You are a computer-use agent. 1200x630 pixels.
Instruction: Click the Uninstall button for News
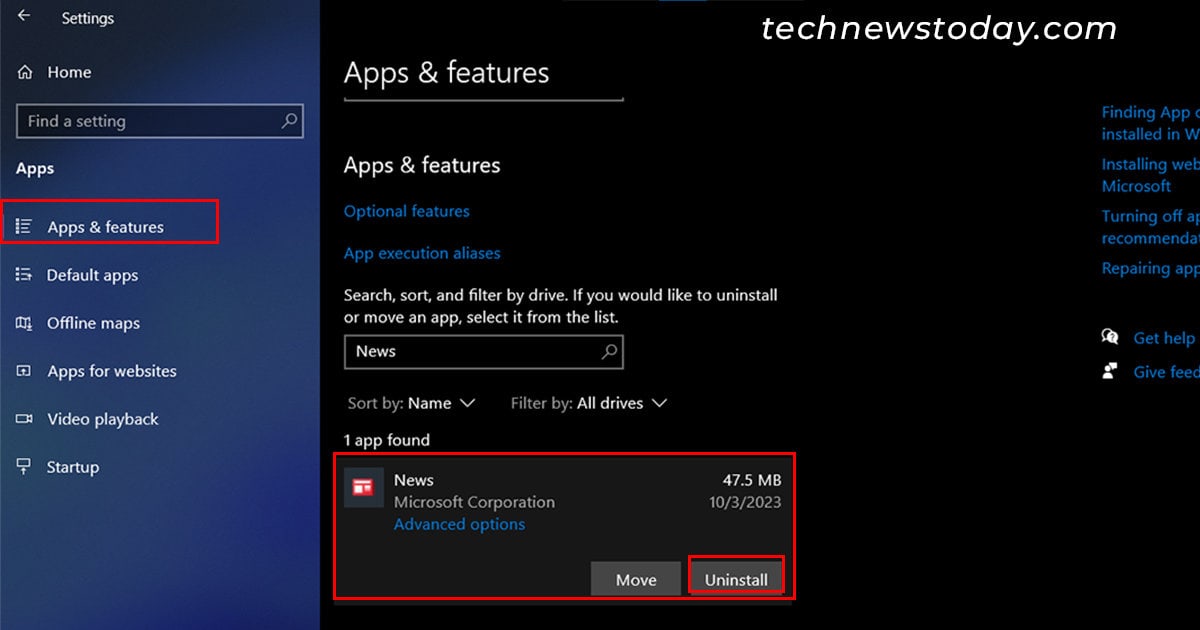[x=736, y=579]
